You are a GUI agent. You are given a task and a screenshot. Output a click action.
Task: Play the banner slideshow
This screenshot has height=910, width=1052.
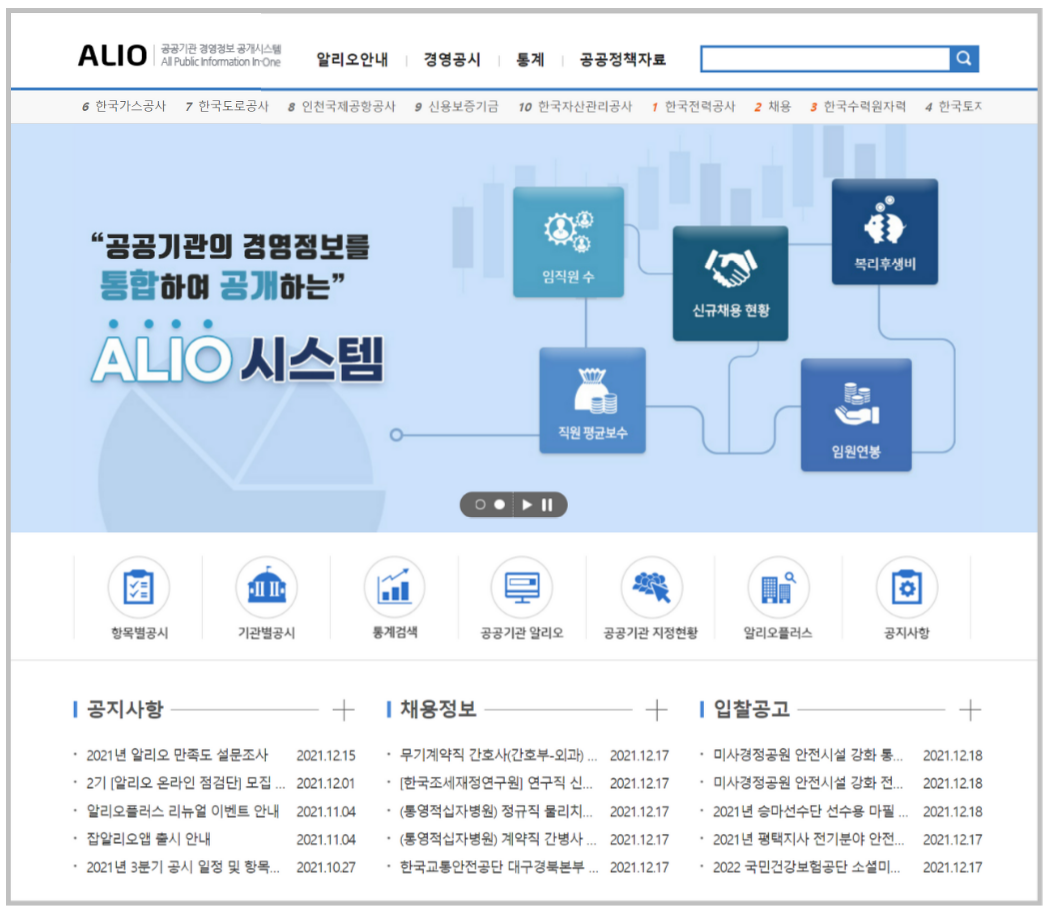click(x=527, y=505)
